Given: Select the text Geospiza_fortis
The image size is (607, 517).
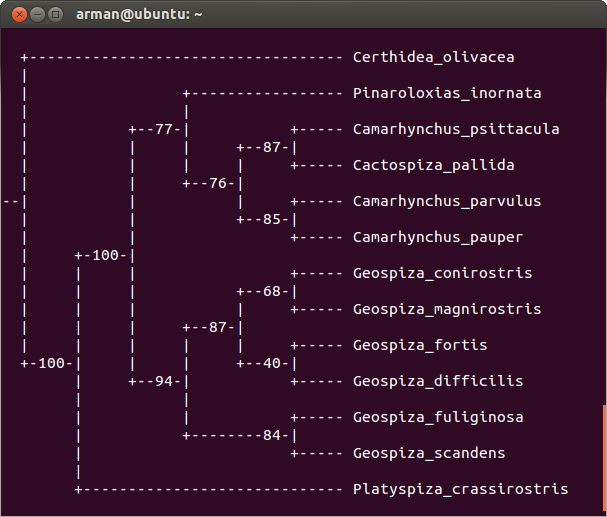Looking at the screenshot, I should (420, 345).
